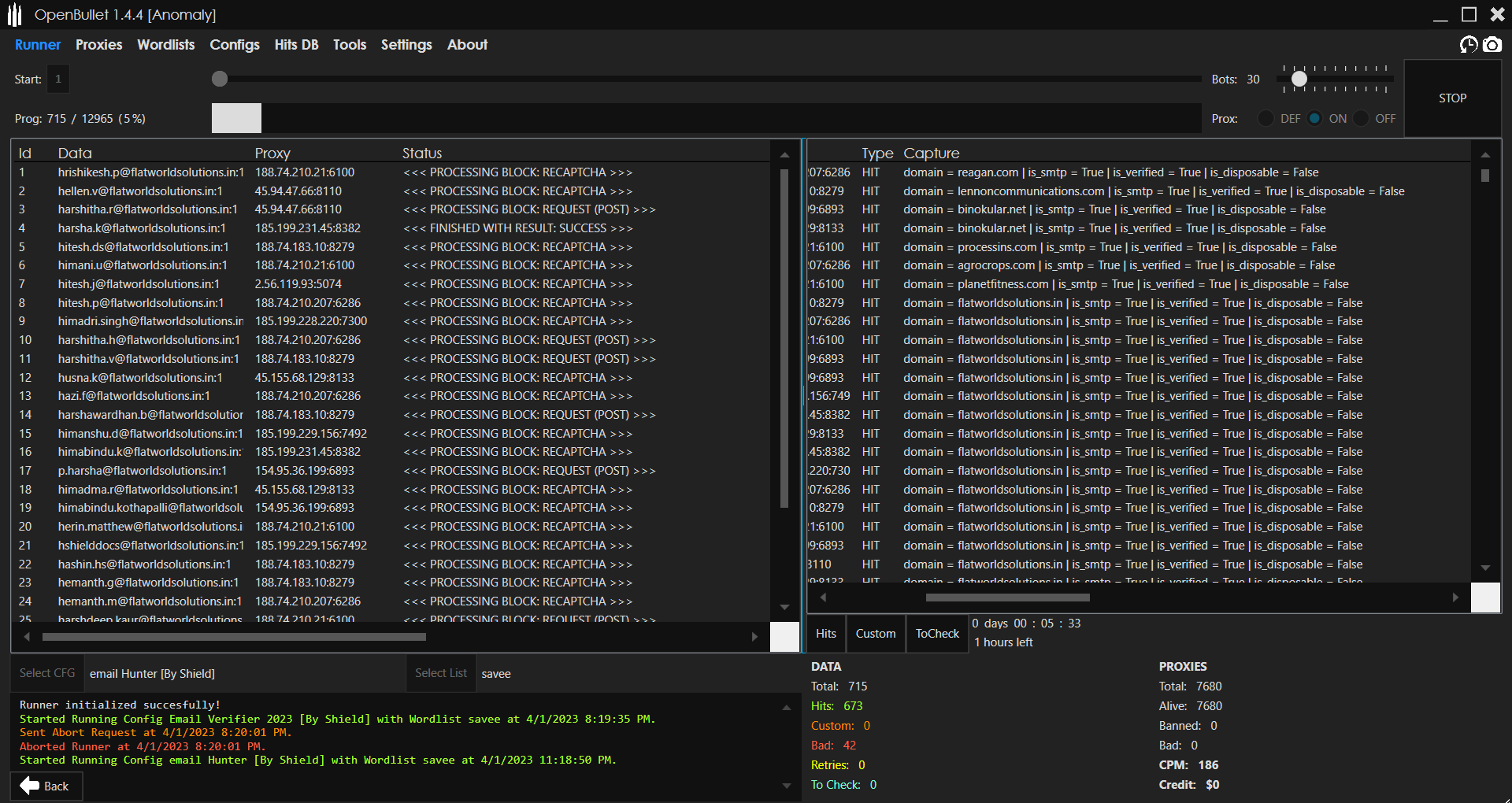Sort bots list by Status column header
The height and width of the screenshot is (803, 1512).
422,154
